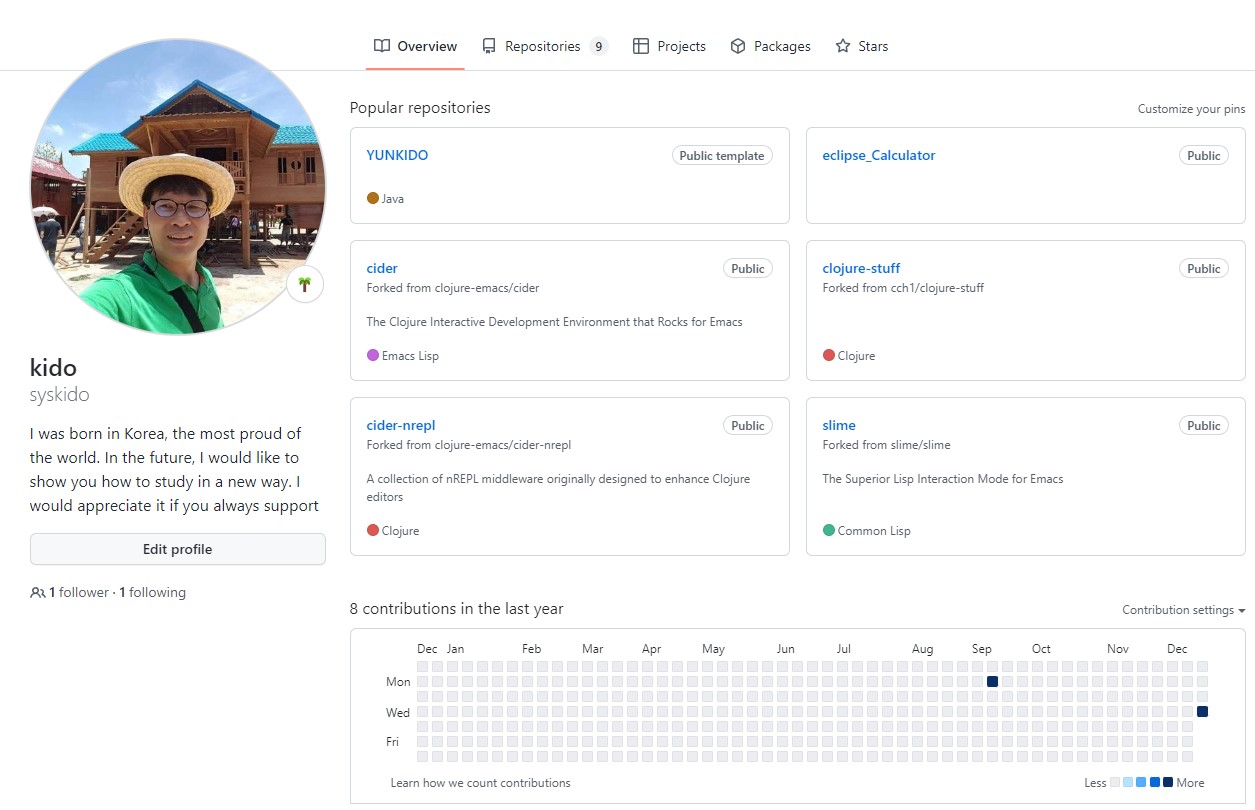Click the profile bio text about Korea

click(x=176, y=470)
